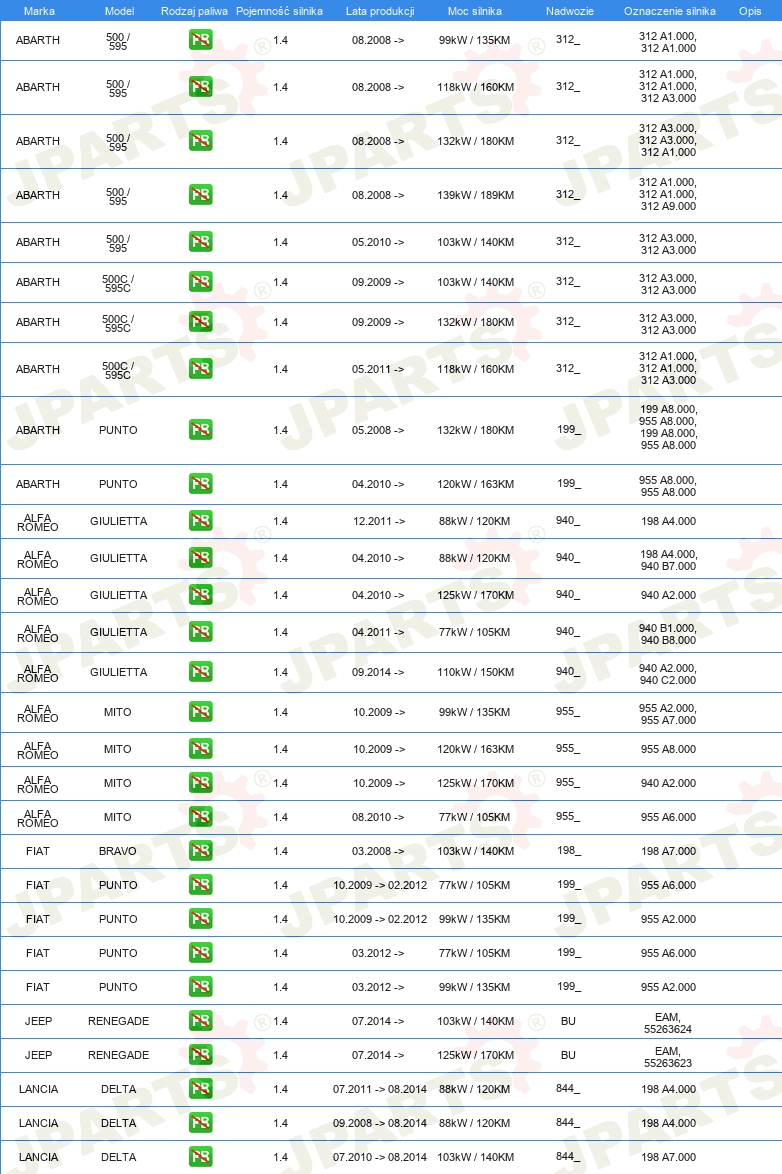Click the Marka column header
This screenshot has width=782, height=1174.
point(39,11)
